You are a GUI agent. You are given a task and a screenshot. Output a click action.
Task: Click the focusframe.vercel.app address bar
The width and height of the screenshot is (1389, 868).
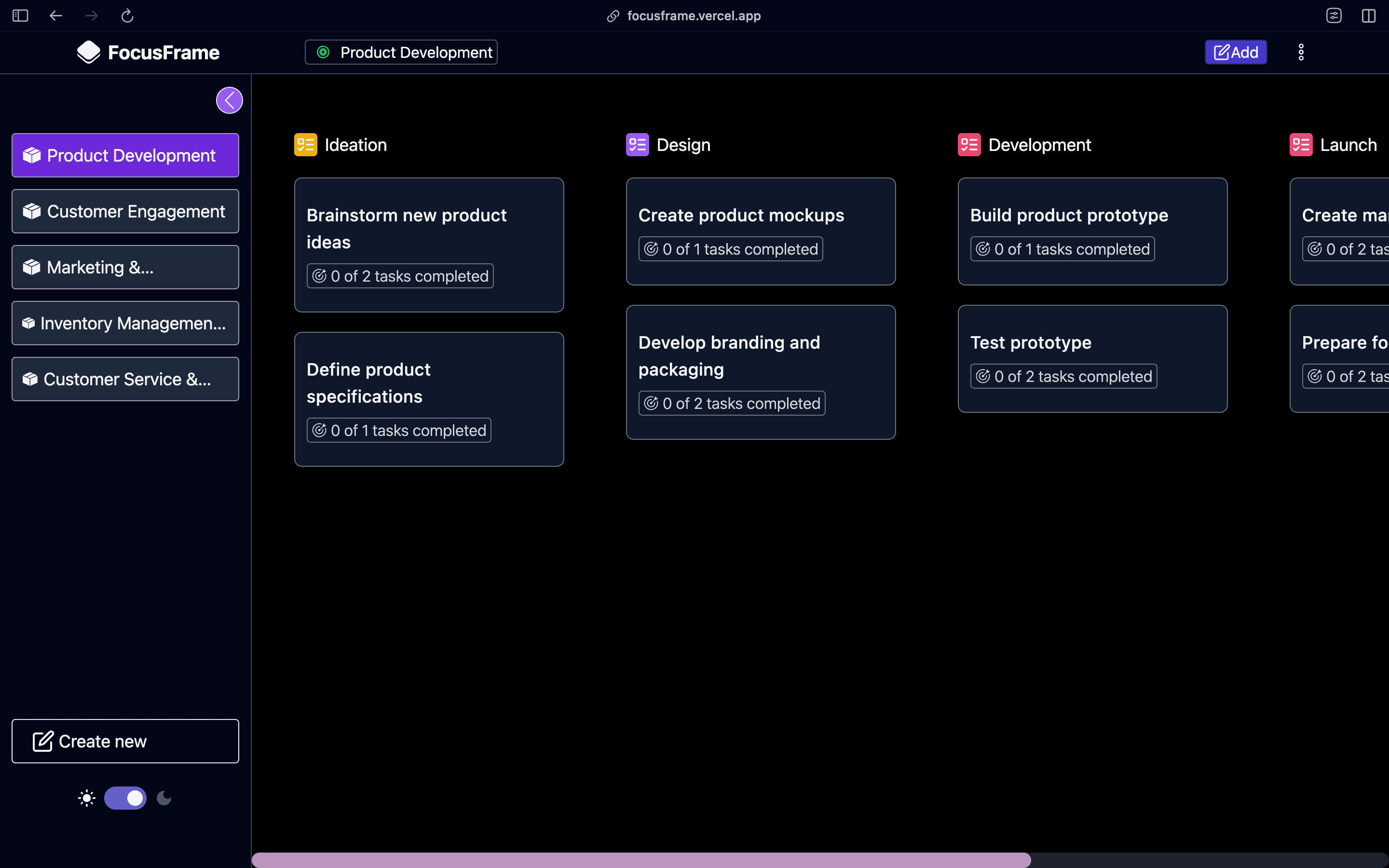(x=694, y=15)
